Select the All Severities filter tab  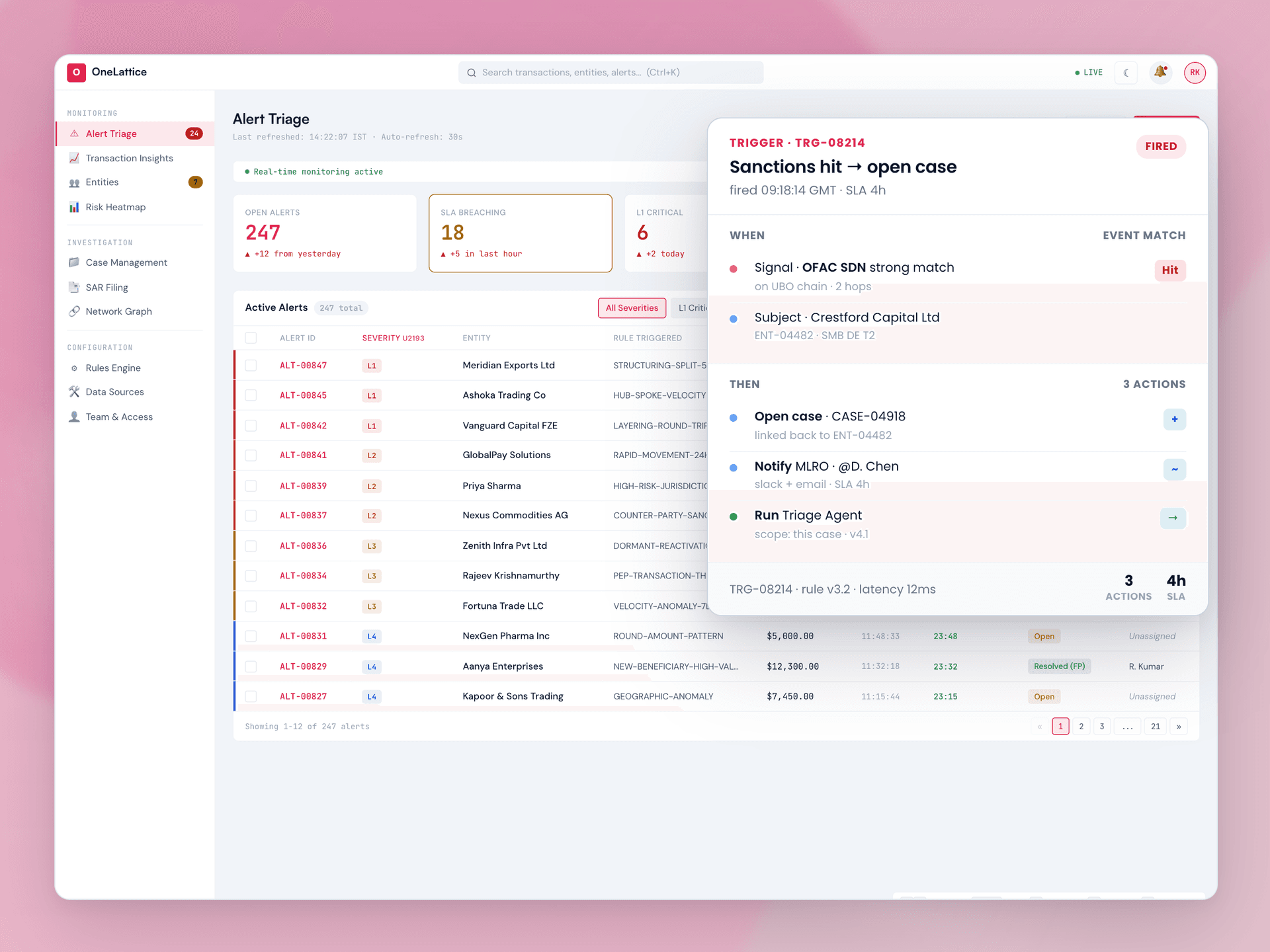click(632, 308)
